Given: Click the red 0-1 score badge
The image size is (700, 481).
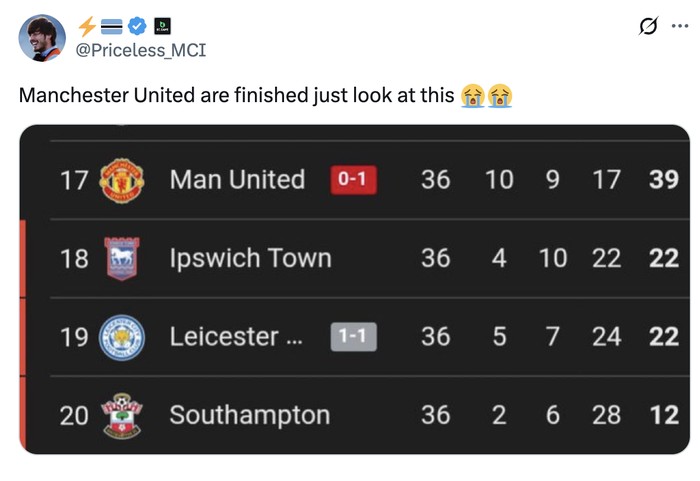Looking at the screenshot, I should [354, 180].
